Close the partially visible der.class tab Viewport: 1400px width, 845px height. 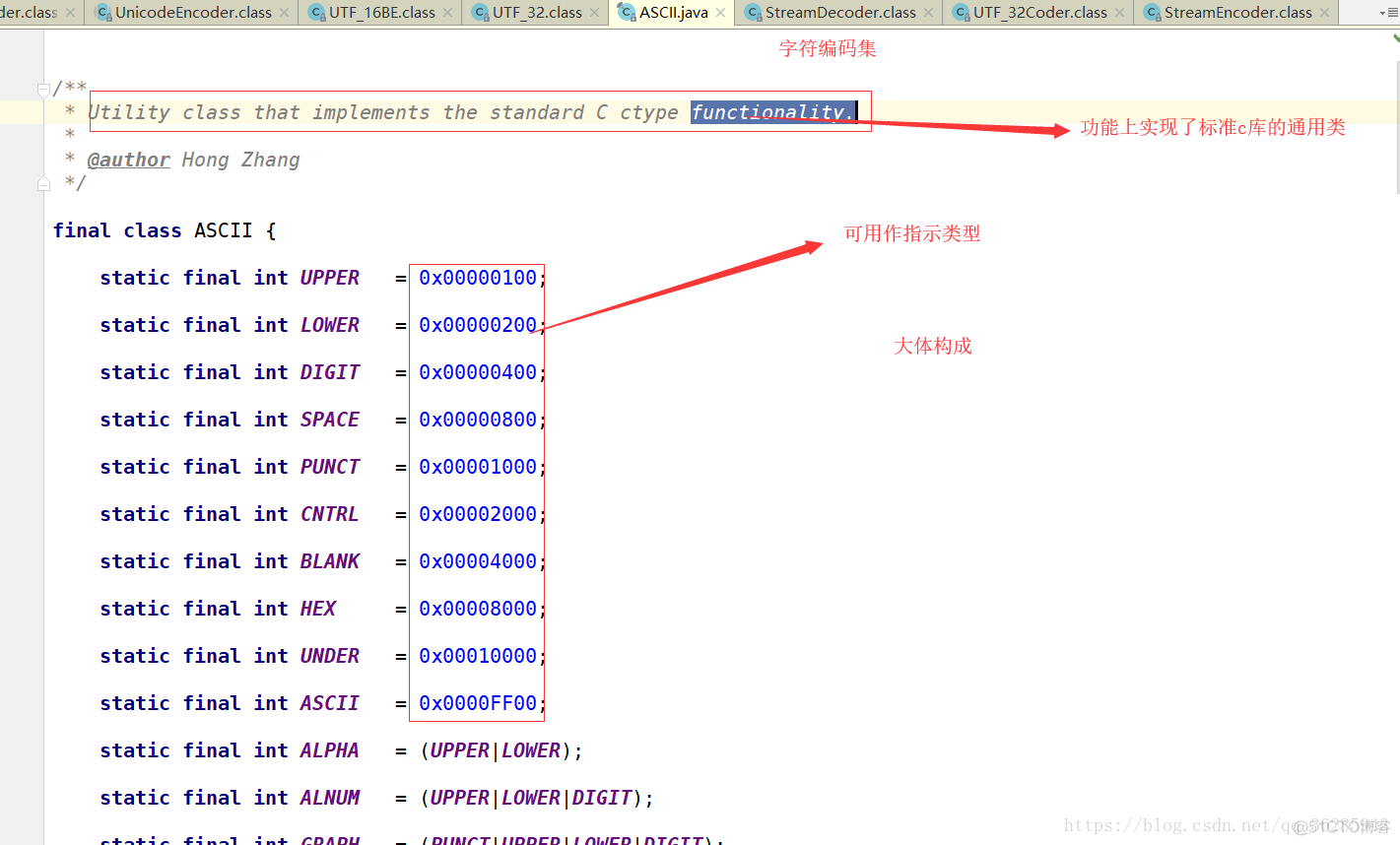point(71,13)
